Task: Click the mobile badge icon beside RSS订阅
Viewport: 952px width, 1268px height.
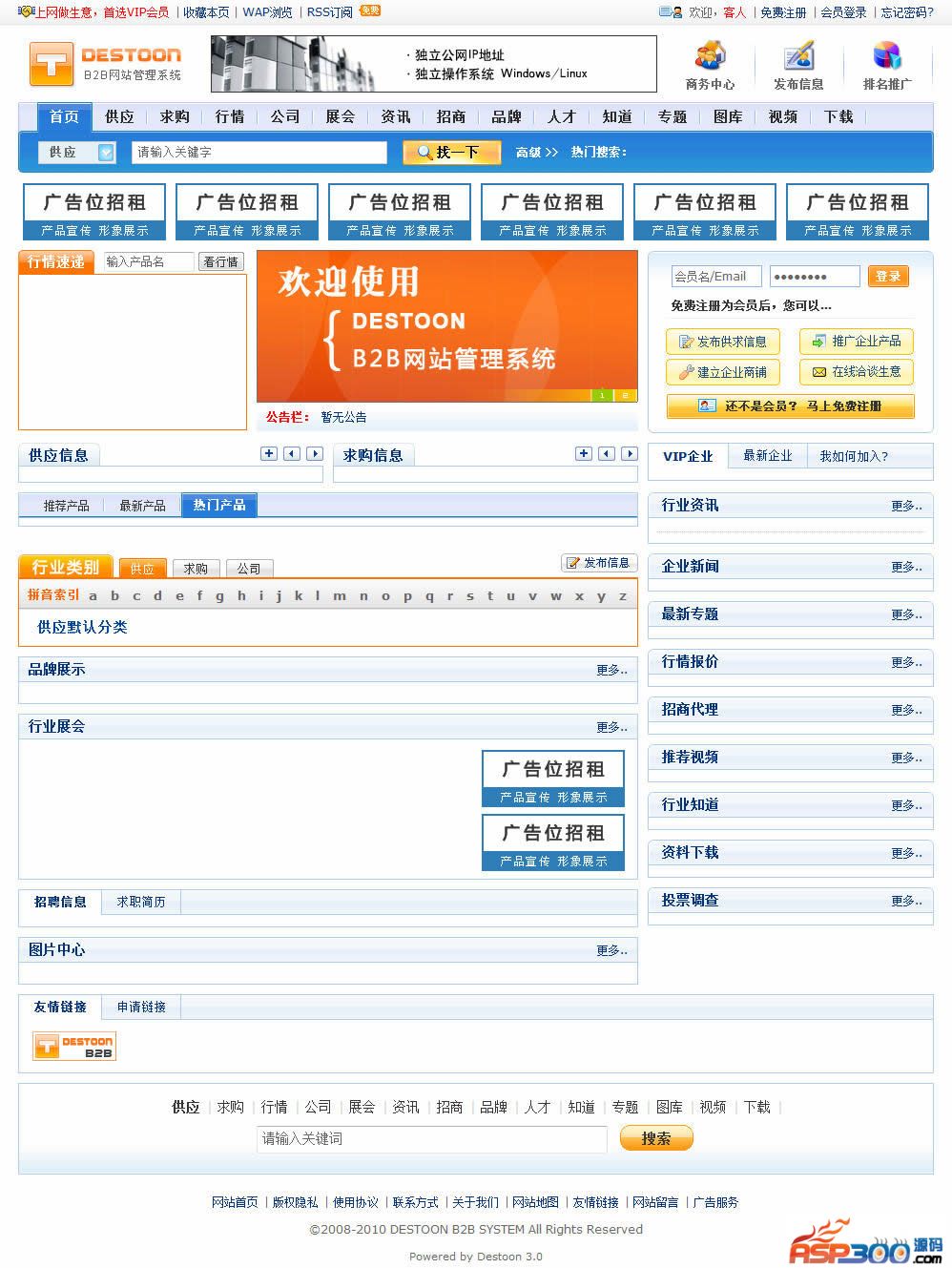Action: click(369, 10)
